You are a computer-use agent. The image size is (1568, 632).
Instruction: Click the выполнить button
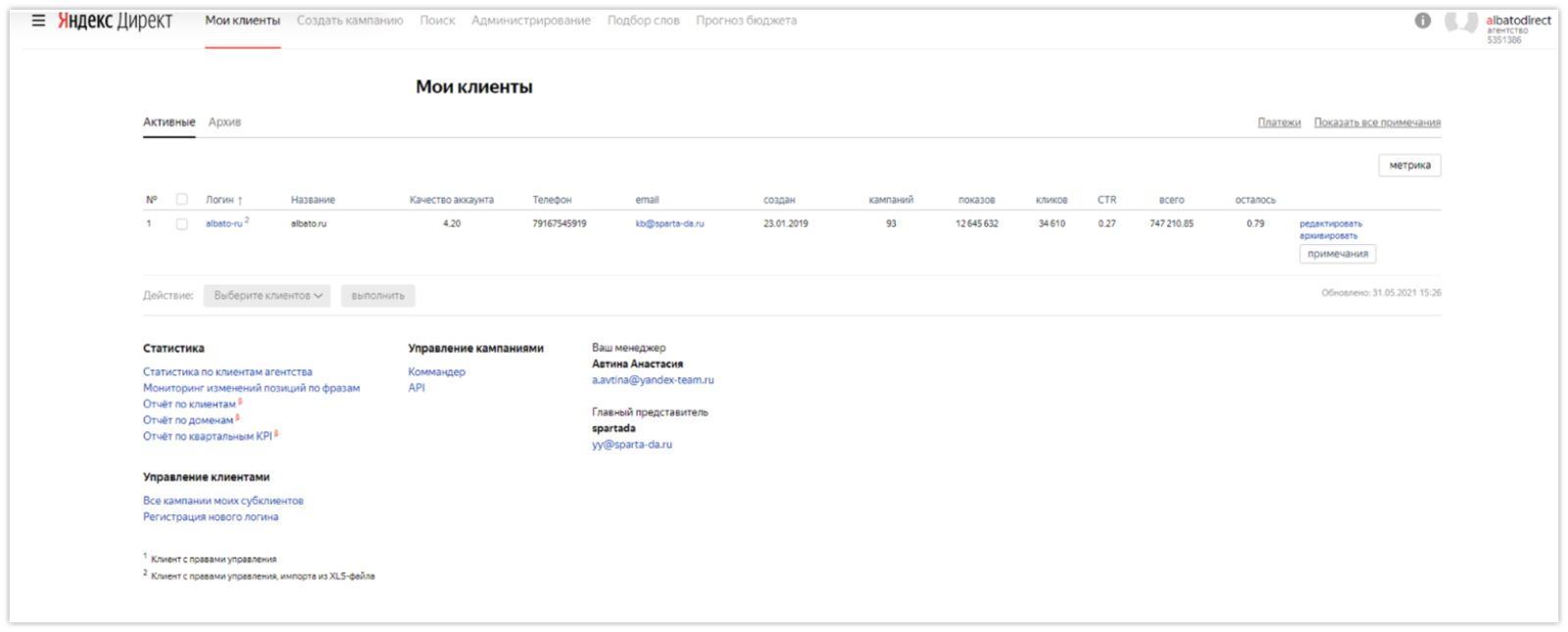coord(377,296)
